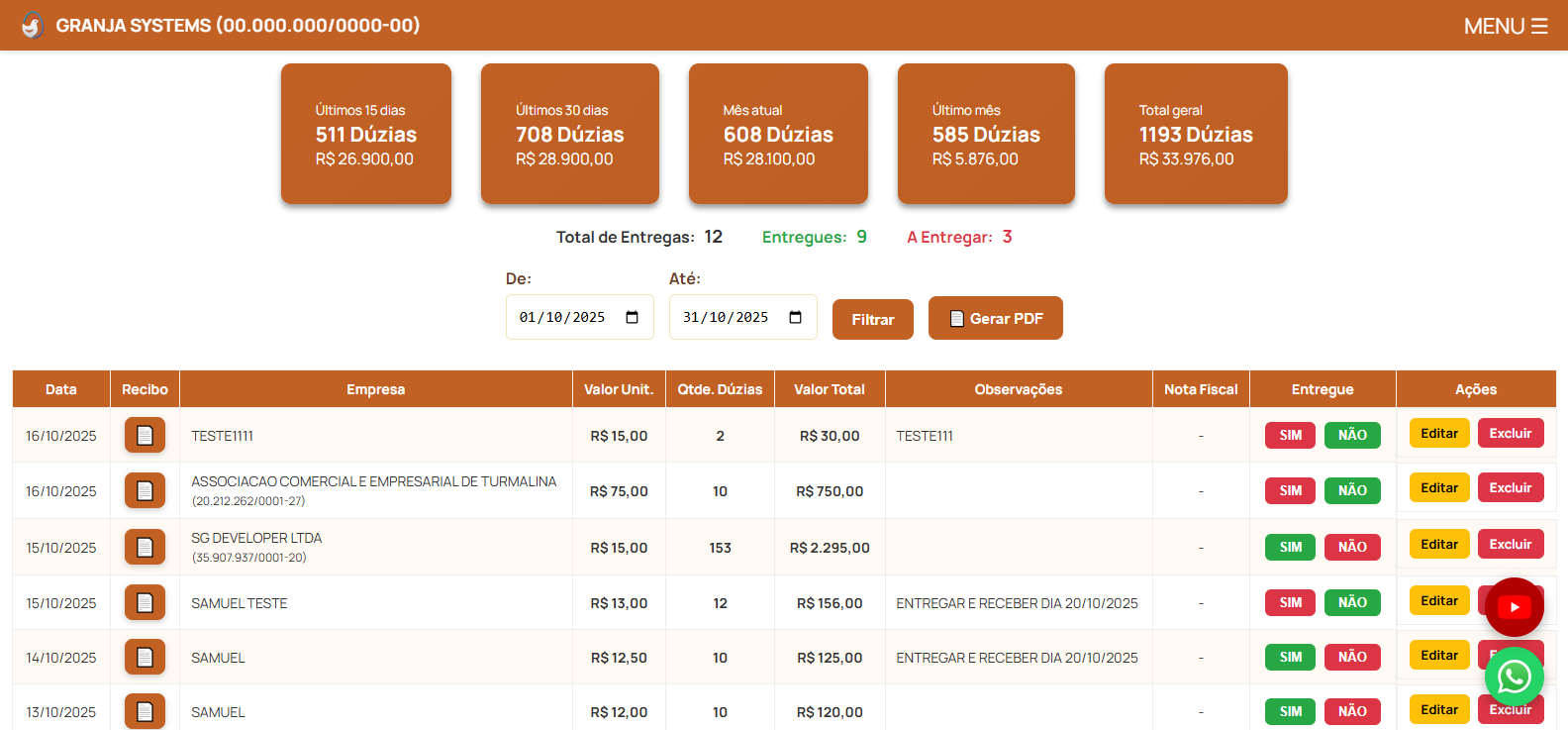Mark TESTE1111 delivery as SIM

(x=1290, y=435)
